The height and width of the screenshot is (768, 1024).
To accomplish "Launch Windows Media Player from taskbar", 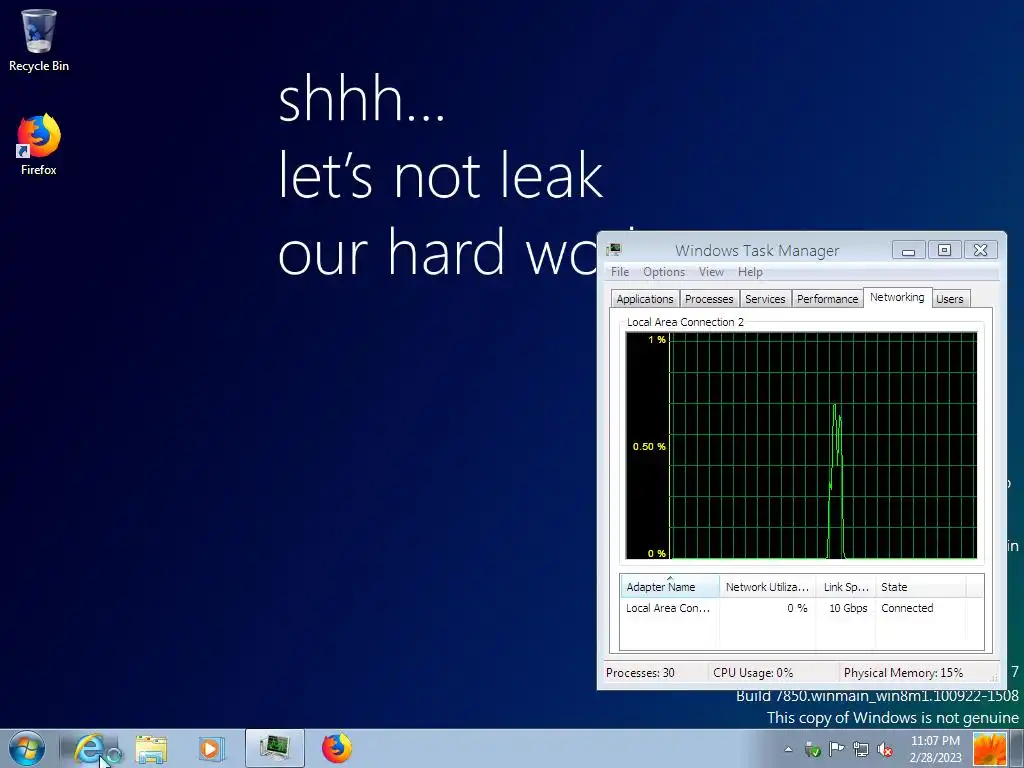I will tap(211, 748).
